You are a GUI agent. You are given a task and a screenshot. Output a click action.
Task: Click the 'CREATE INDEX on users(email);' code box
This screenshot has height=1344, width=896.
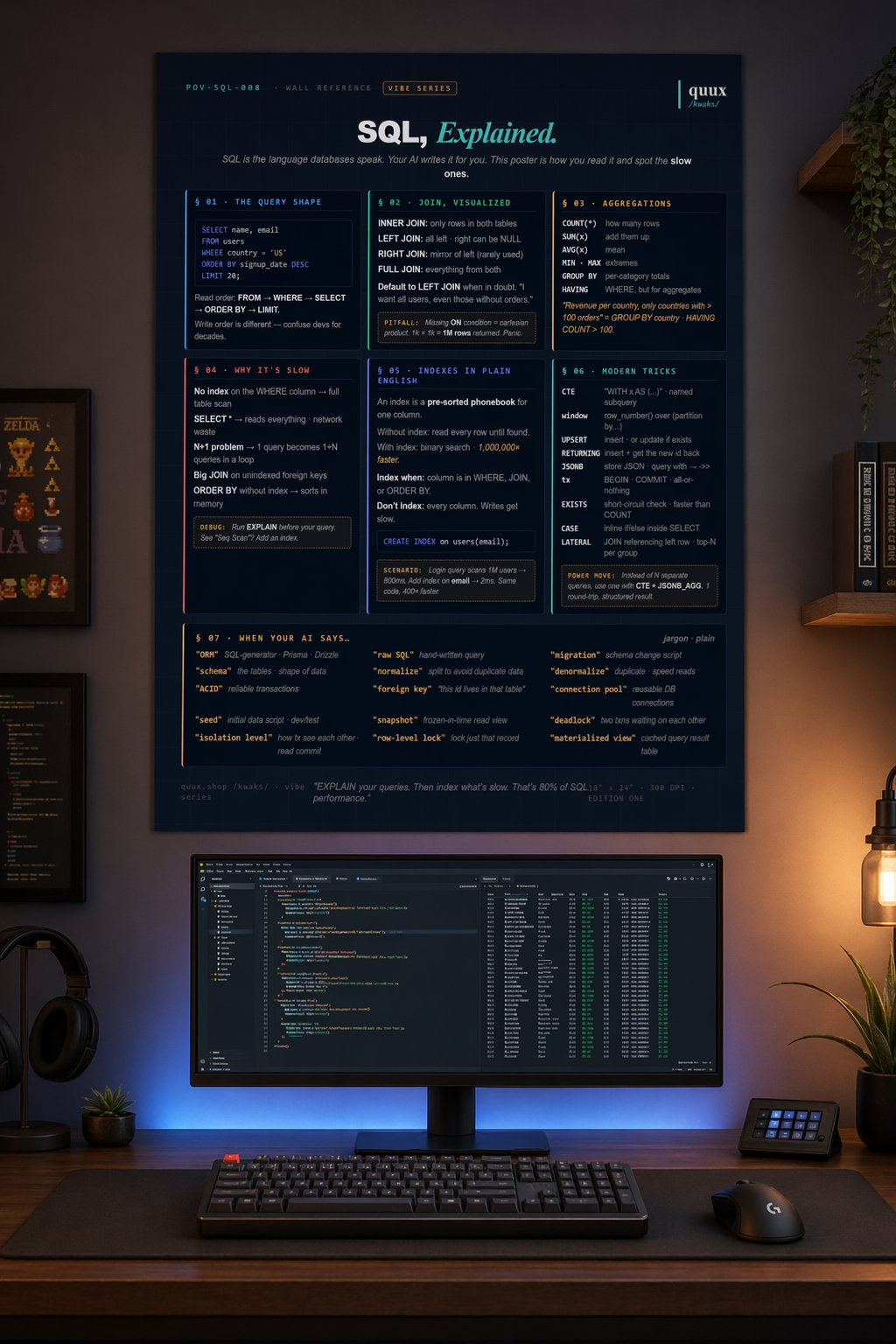(x=455, y=542)
